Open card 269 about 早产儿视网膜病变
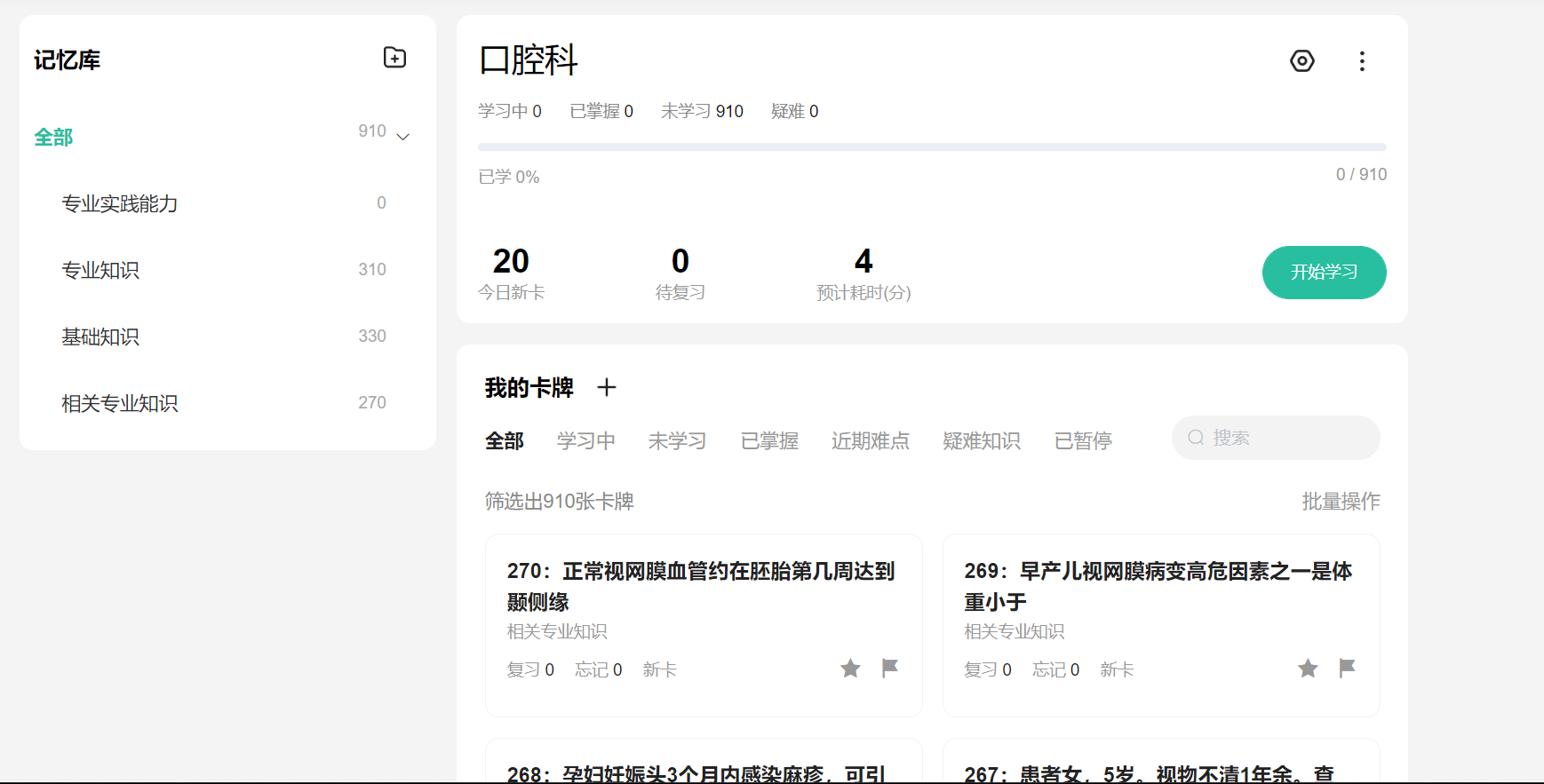1544x784 pixels. [1161, 625]
